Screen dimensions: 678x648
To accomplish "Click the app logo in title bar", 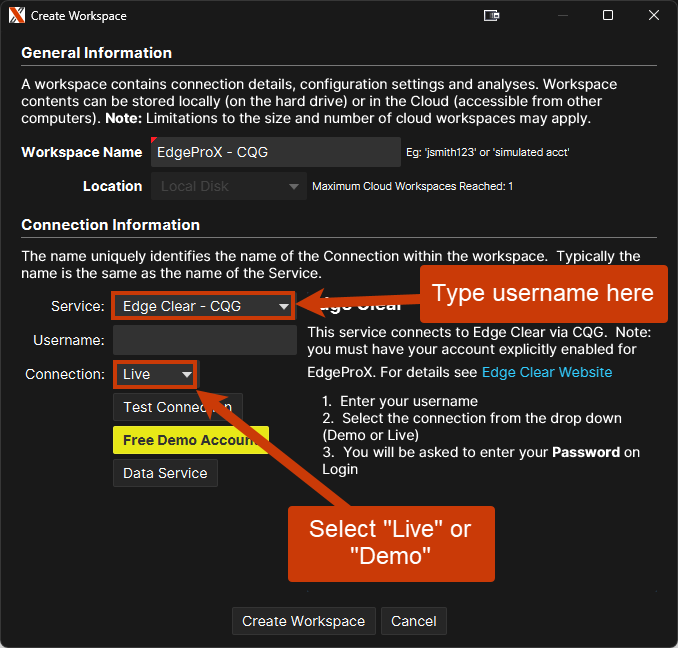I will pyautogui.click(x=16, y=16).
